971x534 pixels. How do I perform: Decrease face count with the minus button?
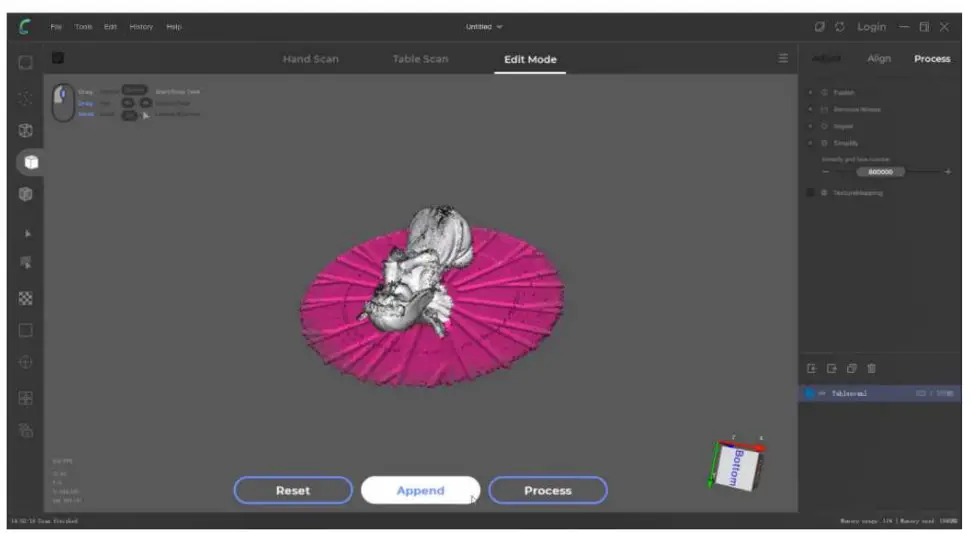pos(825,172)
